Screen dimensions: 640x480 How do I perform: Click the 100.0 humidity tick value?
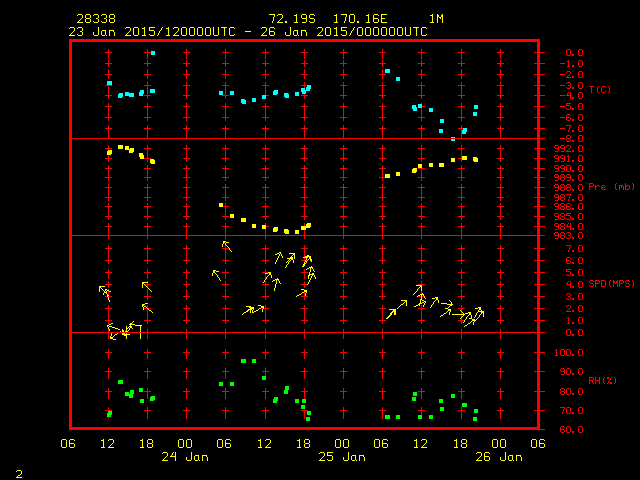569,353
